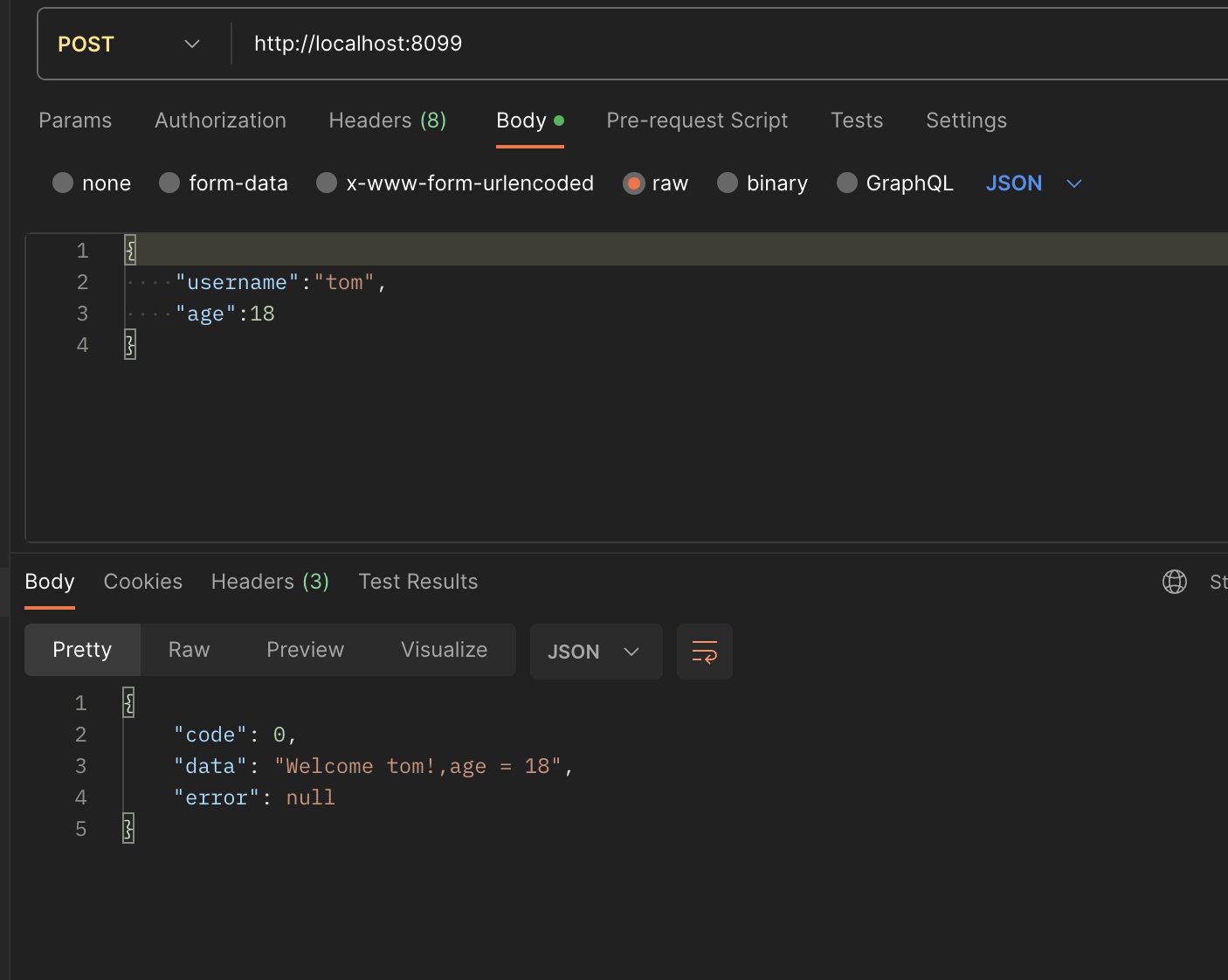
Task: Open the request Headers (8) tab
Action: click(387, 121)
